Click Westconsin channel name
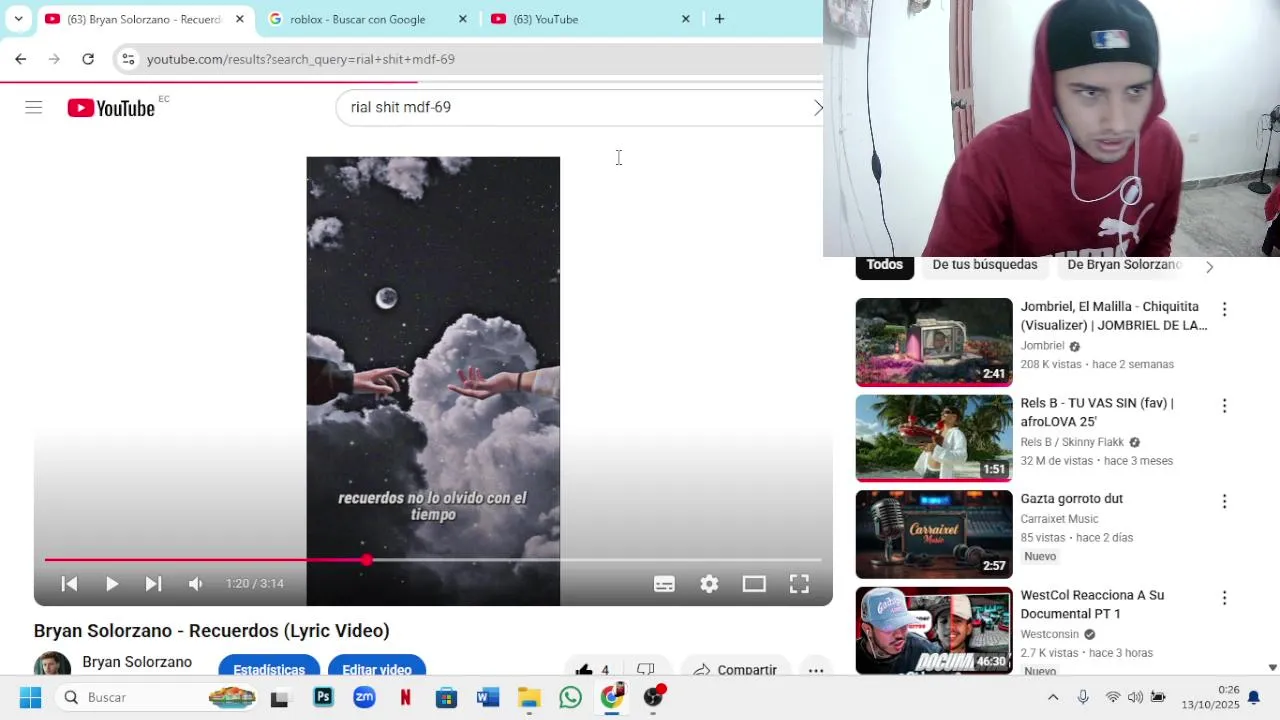Image resolution: width=1280 pixels, height=720 pixels. coord(1049,634)
